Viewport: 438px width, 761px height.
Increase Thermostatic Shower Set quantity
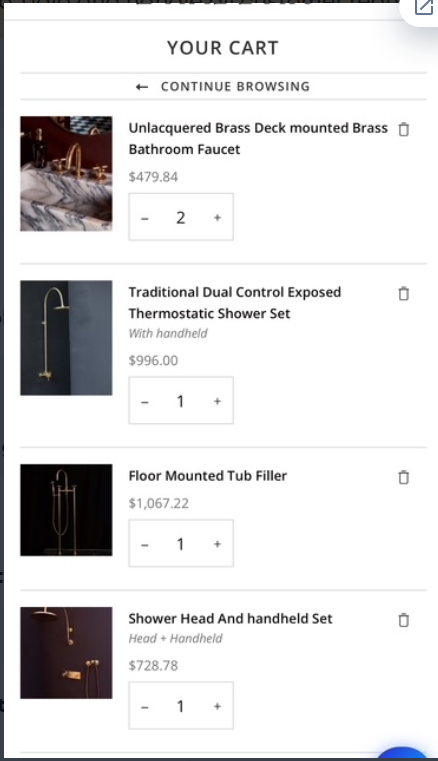(x=217, y=401)
